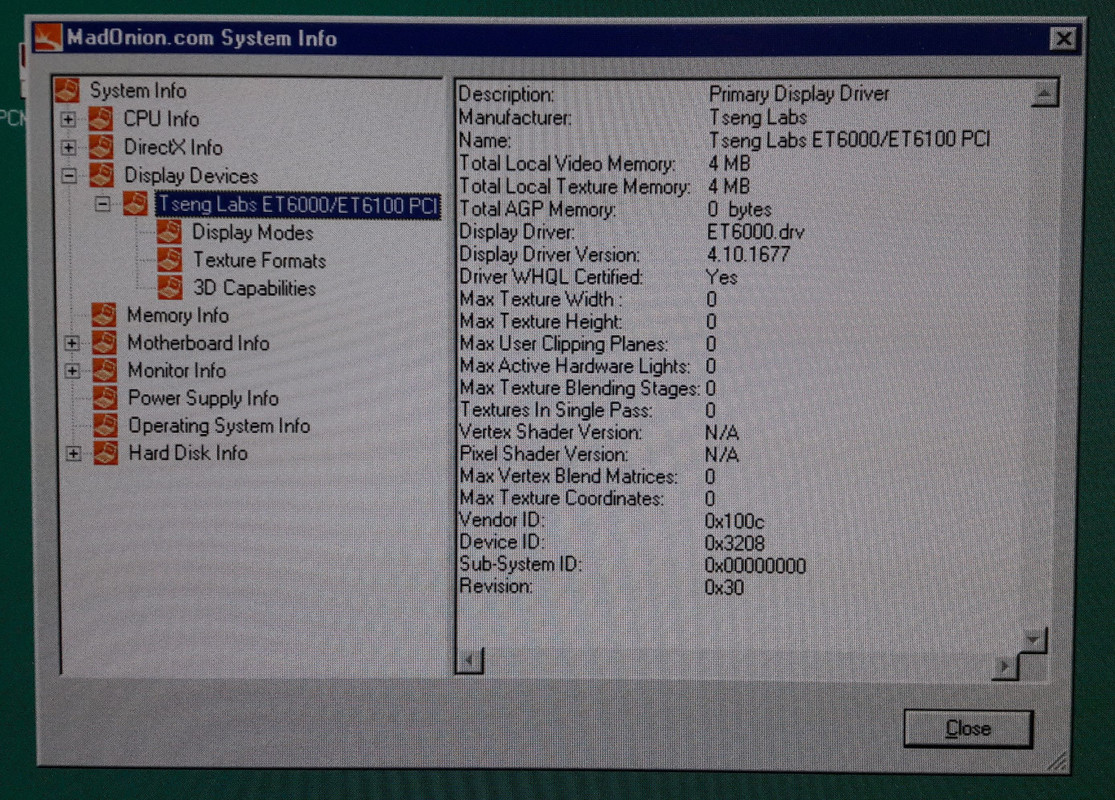
Task: Click the MadOnion title bar logo icon
Action: point(48,37)
